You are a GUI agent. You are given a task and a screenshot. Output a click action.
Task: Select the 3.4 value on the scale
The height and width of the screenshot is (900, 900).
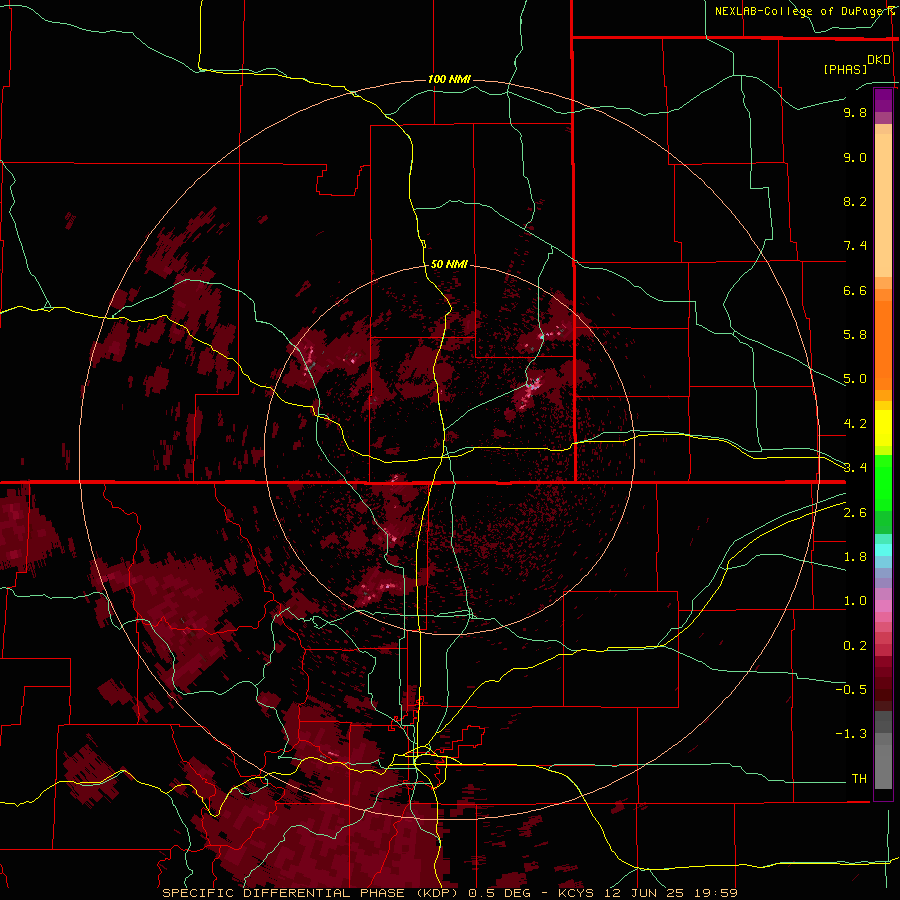[x=855, y=468]
